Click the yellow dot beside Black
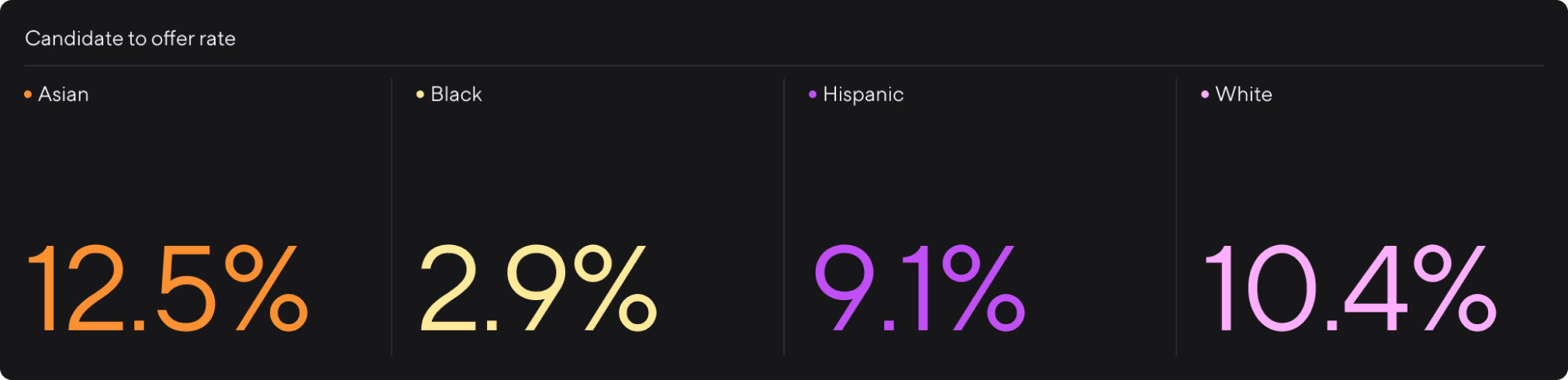This screenshot has width=1568, height=380. [420, 95]
